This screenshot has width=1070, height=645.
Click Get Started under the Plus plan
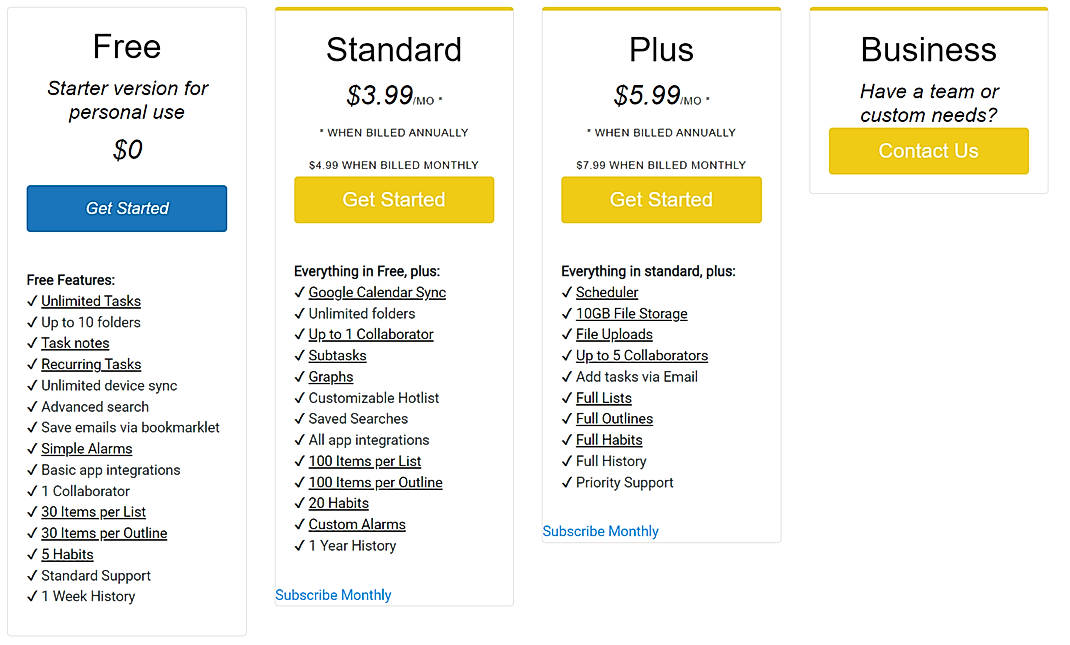[x=661, y=200]
